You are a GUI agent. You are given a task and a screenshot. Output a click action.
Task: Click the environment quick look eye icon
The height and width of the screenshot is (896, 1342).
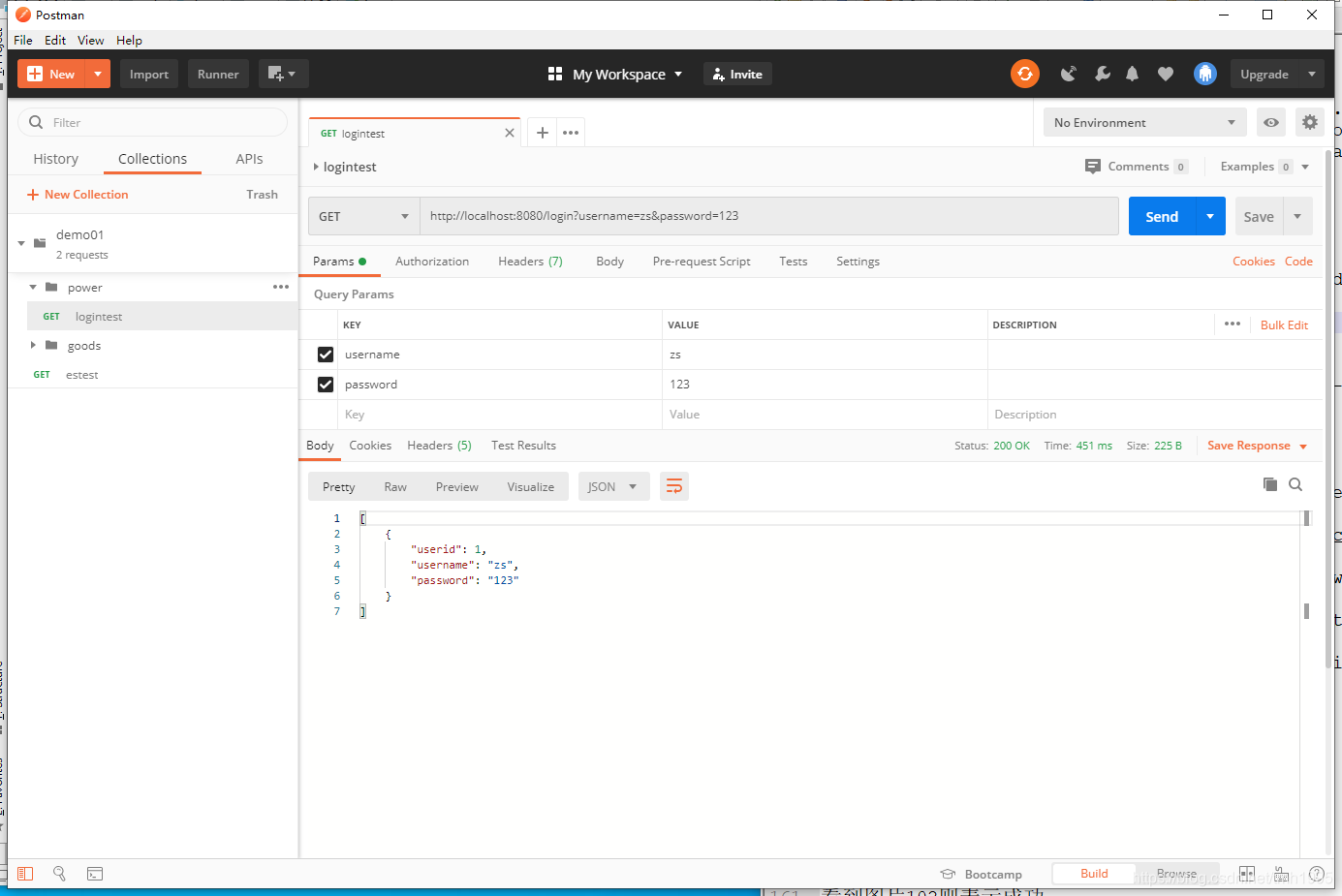click(1271, 122)
